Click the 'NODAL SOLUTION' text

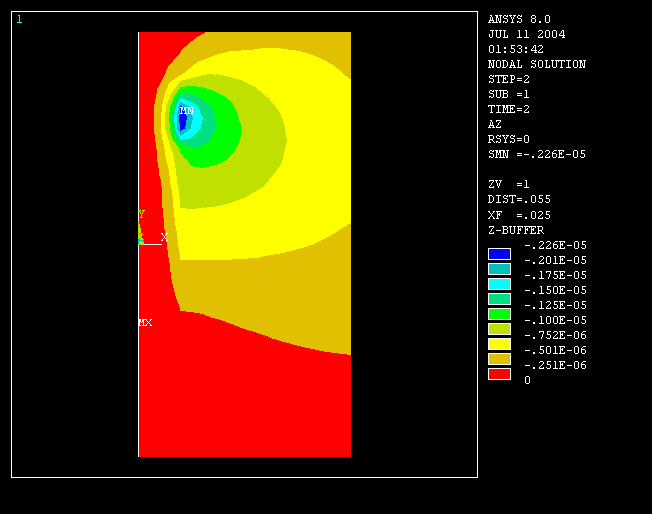[537, 64]
